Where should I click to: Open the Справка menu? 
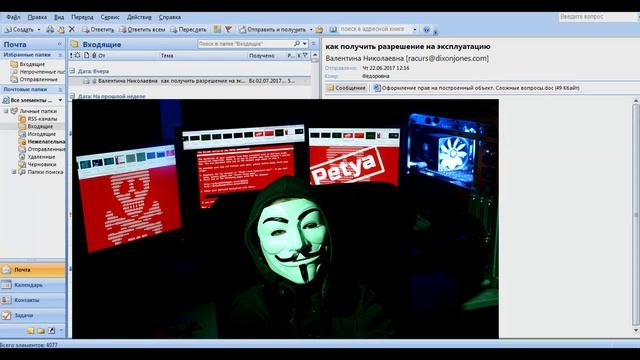pos(170,17)
